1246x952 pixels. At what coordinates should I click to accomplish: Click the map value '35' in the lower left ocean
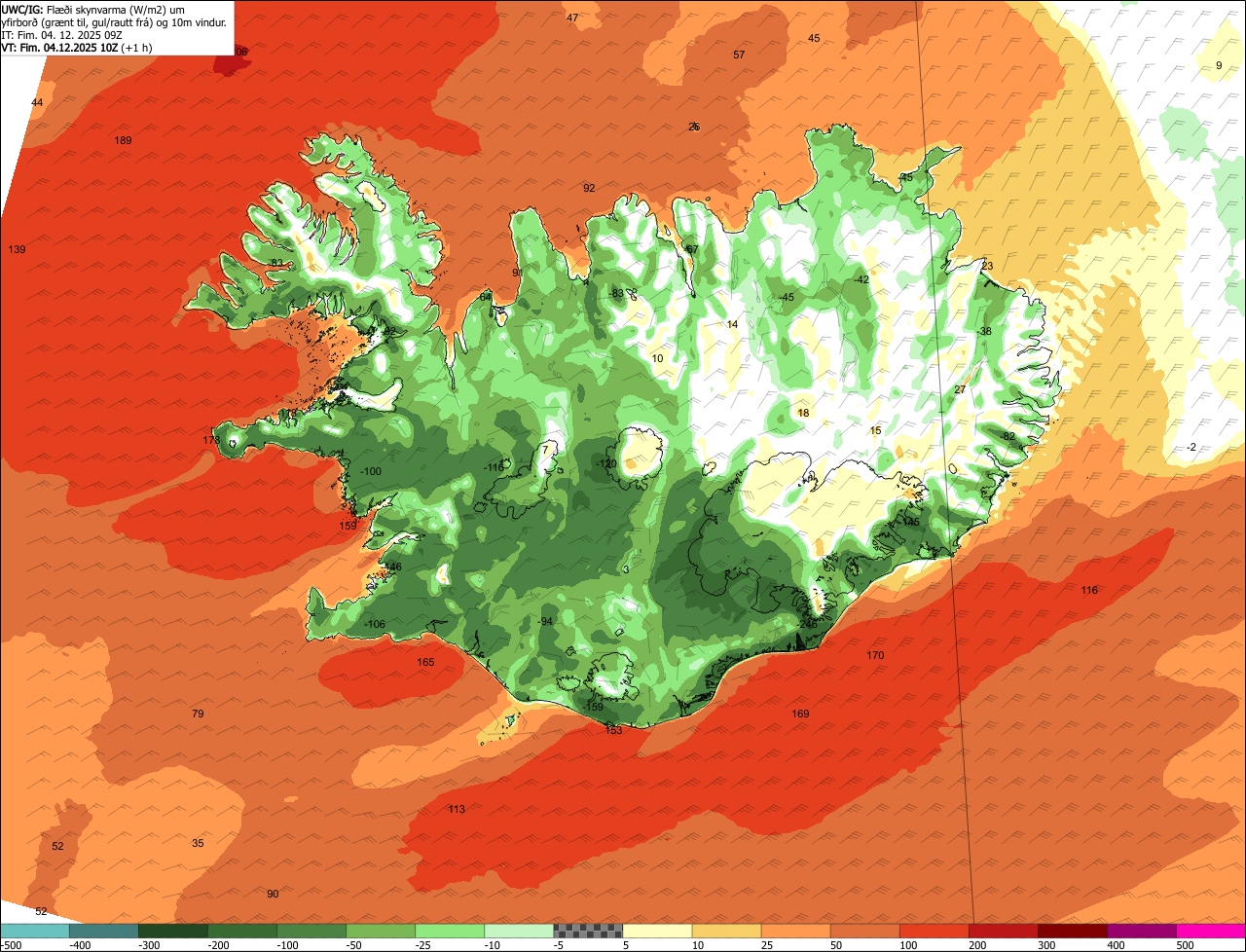point(198,844)
